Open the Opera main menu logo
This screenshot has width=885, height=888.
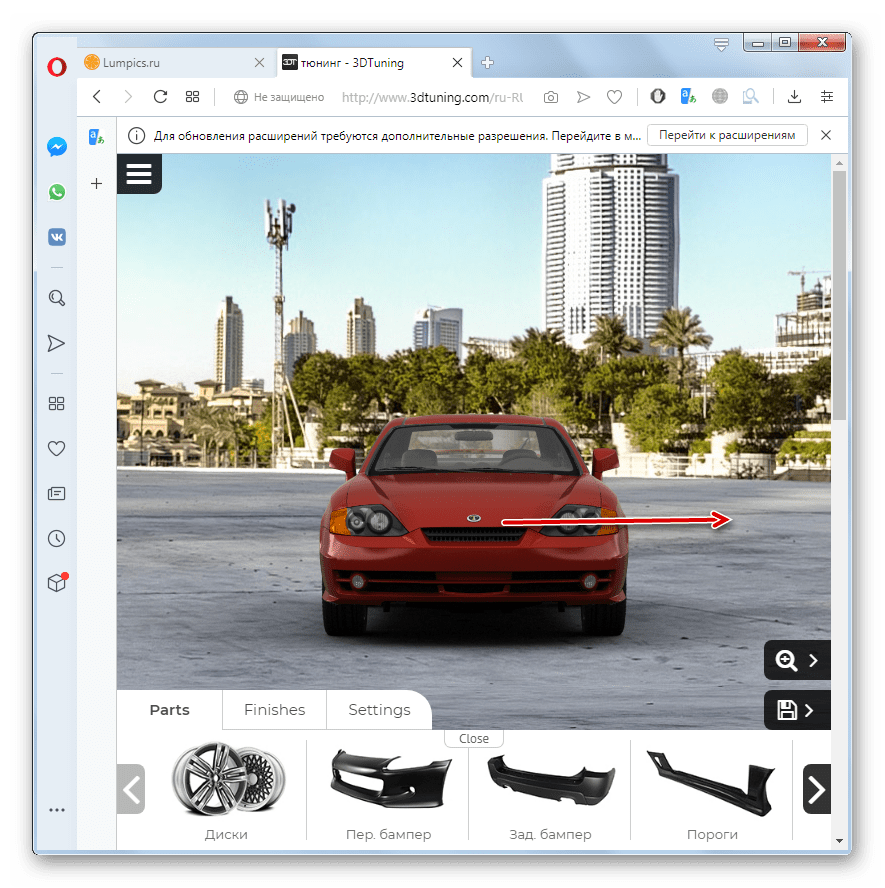(57, 67)
